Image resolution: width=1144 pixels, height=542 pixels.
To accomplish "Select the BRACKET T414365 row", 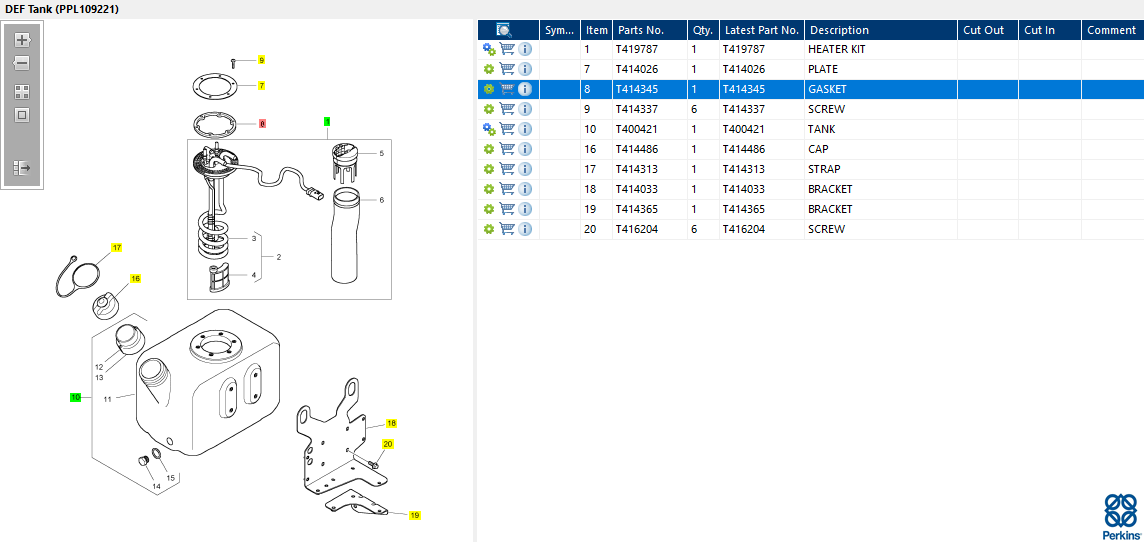I will (x=811, y=209).
